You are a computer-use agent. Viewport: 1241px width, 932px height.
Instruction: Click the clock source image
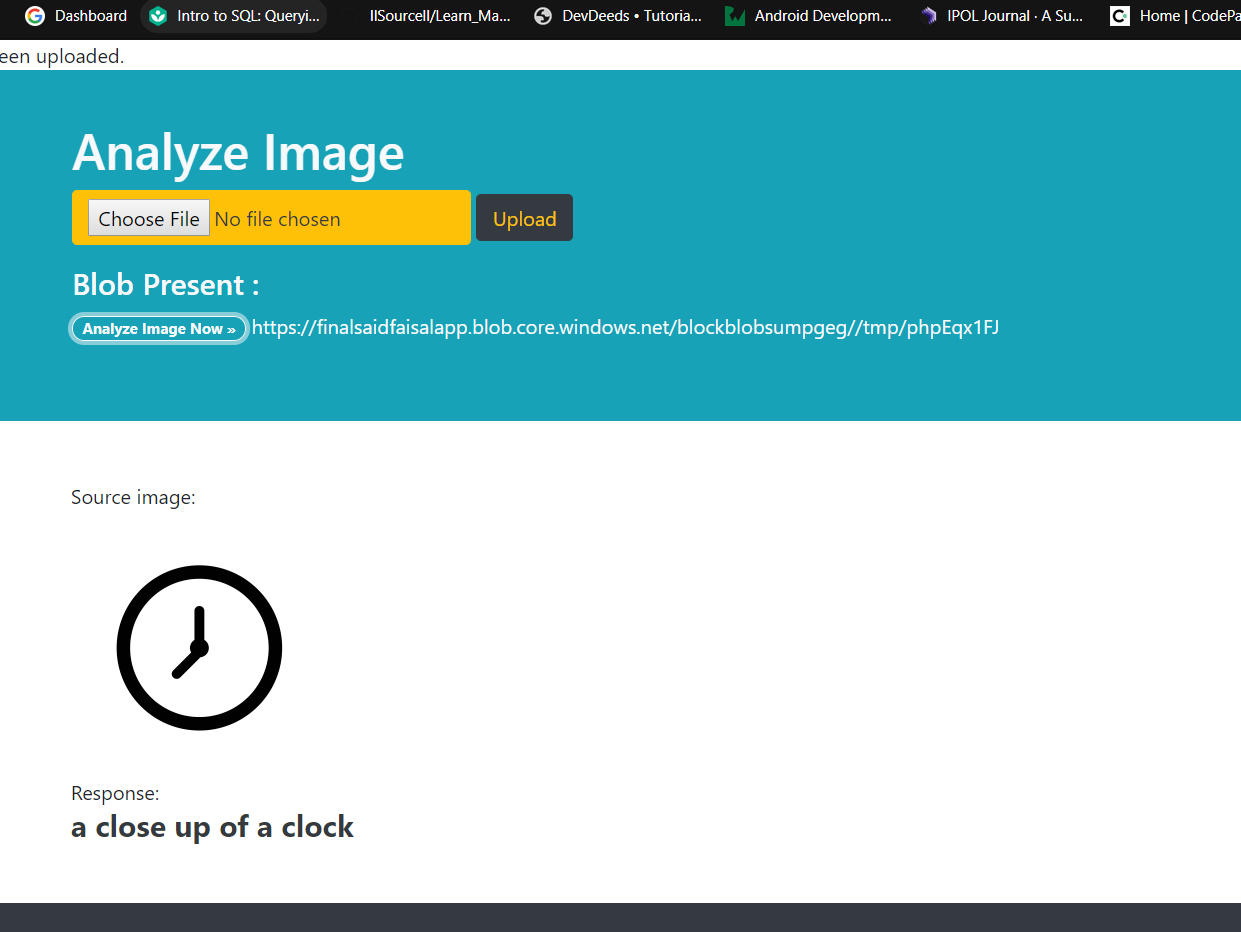point(199,647)
